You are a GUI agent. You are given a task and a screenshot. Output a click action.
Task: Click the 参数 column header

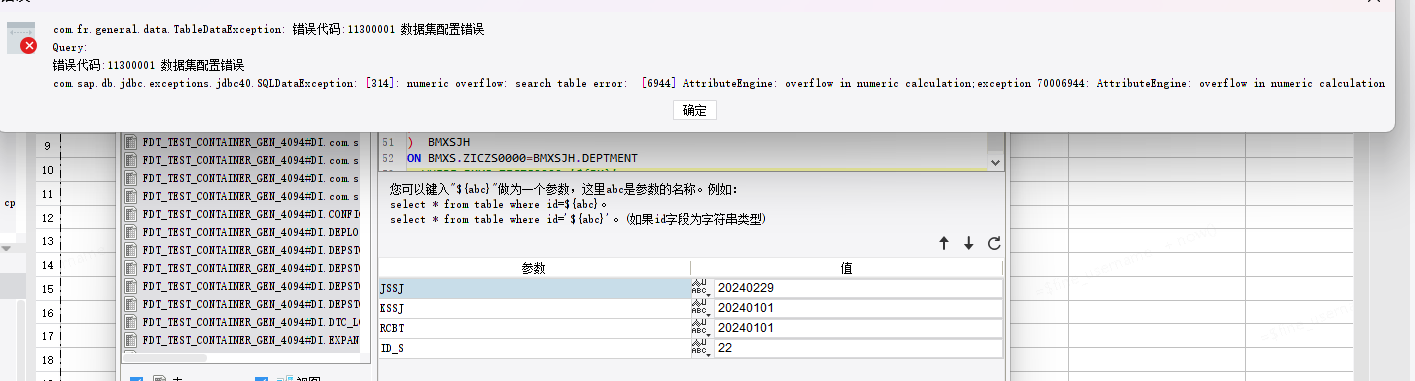(x=534, y=268)
